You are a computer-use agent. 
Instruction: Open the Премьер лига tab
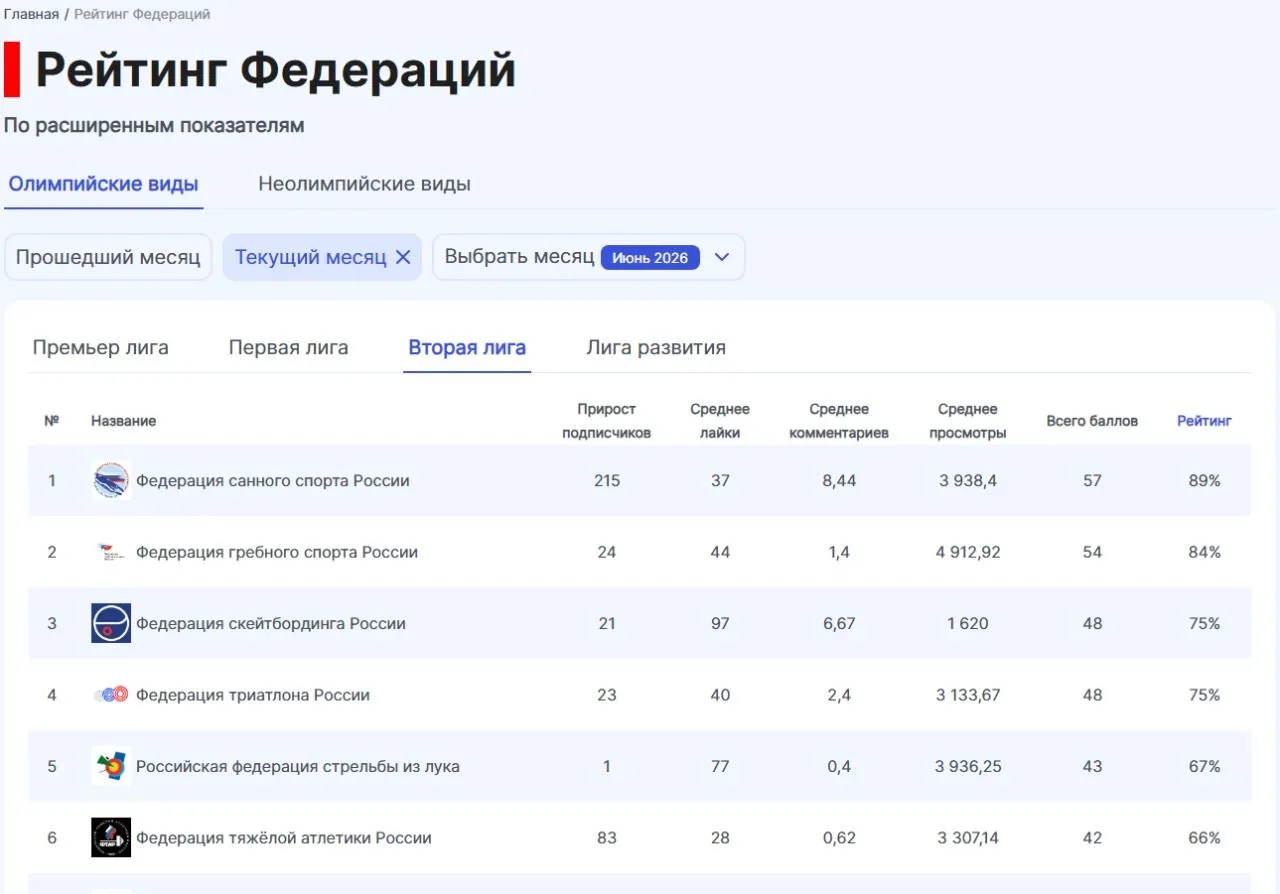[x=100, y=348]
